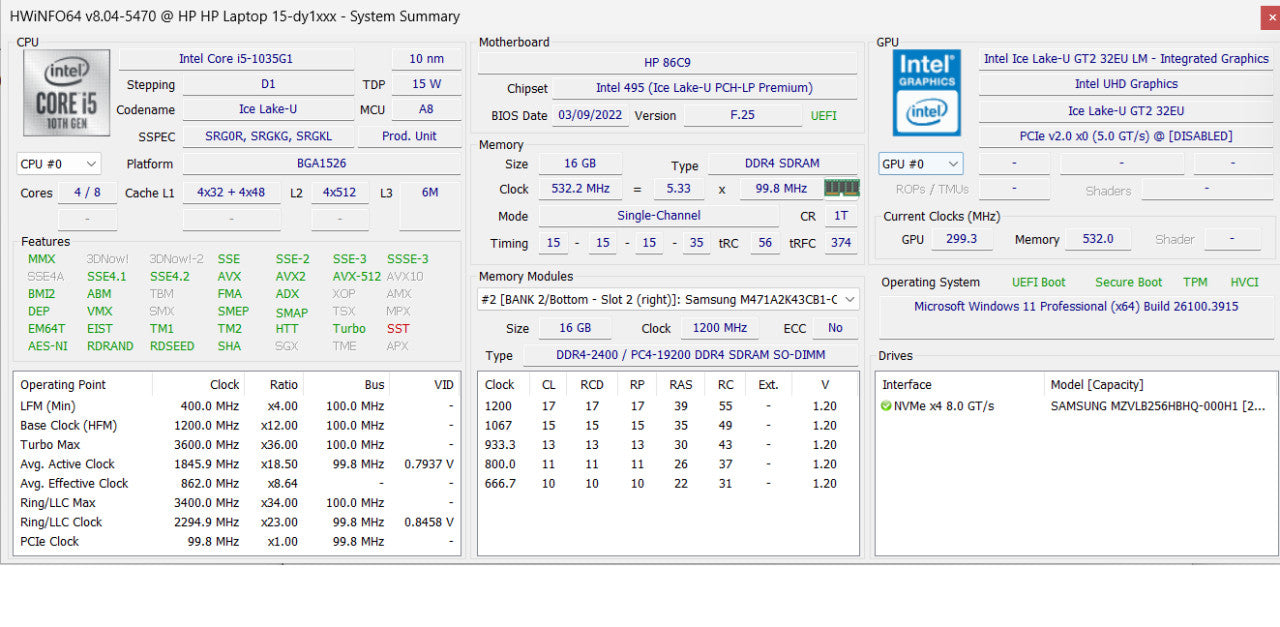
Task: Click the Single-Channel memory mode value
Action: tap(658, 215)
